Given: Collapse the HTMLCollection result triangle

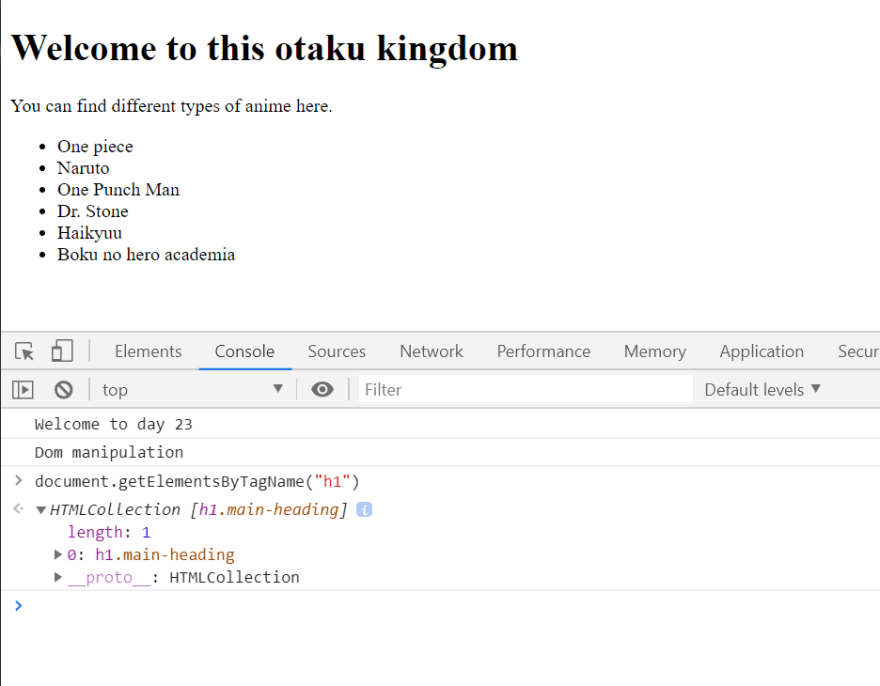Looking at the screenshot, I should coord(40,510).
